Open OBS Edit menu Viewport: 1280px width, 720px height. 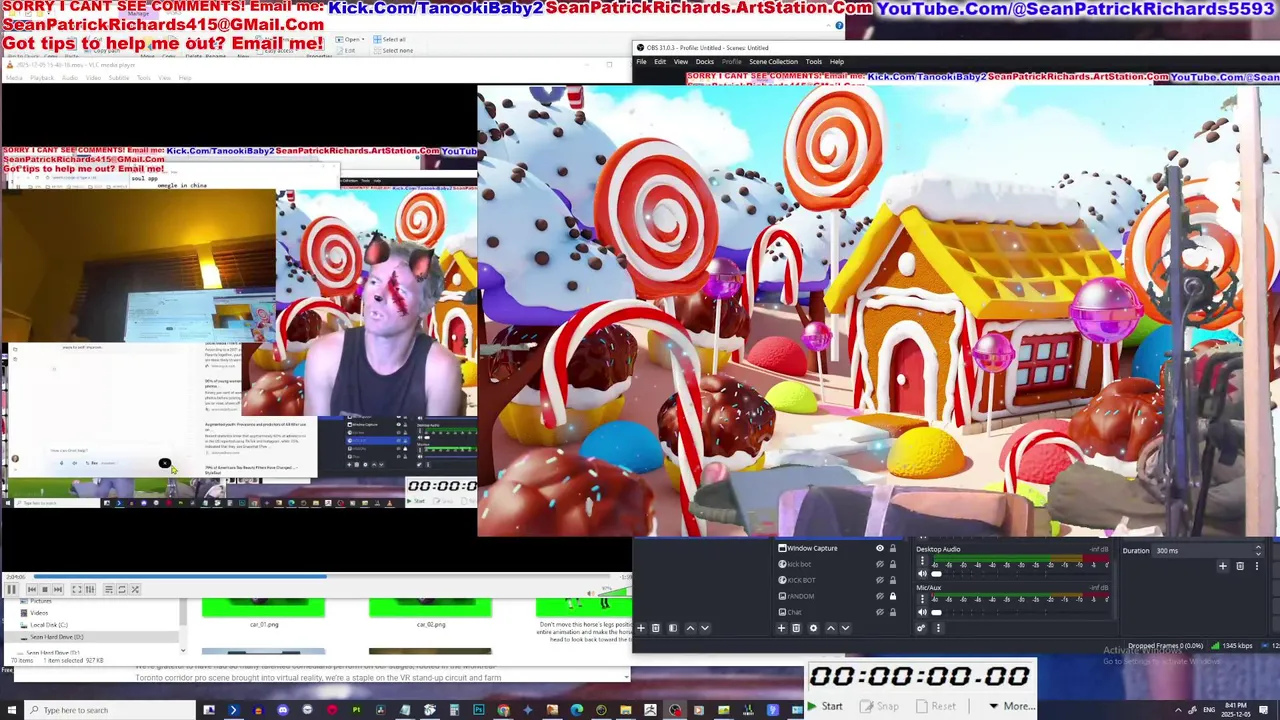(660, 62)
